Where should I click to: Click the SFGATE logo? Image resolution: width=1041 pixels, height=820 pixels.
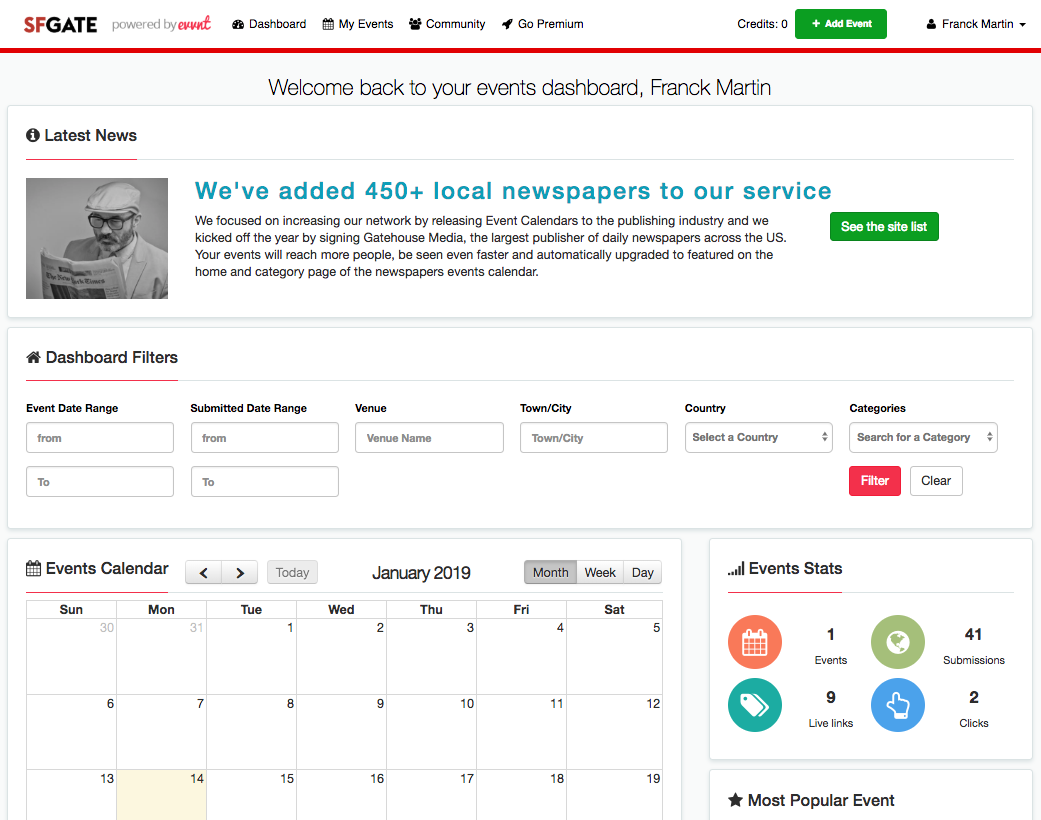point(60,25)
